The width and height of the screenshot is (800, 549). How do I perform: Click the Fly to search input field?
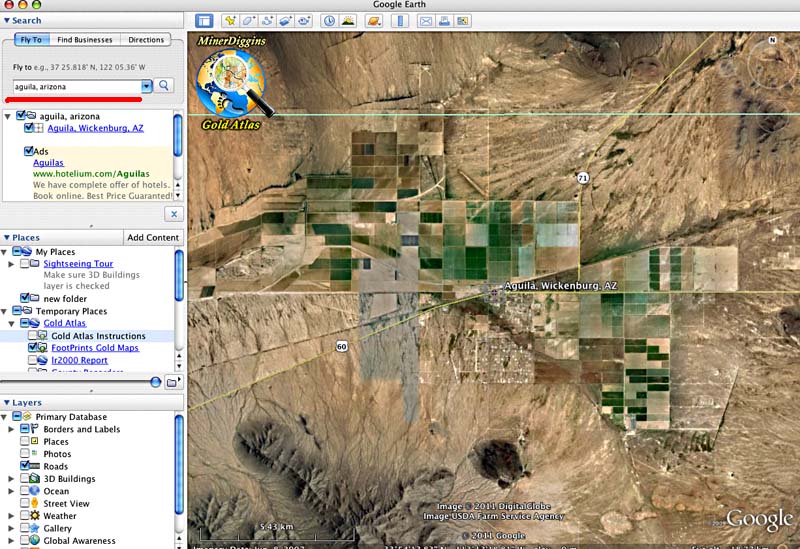[77, 86]
